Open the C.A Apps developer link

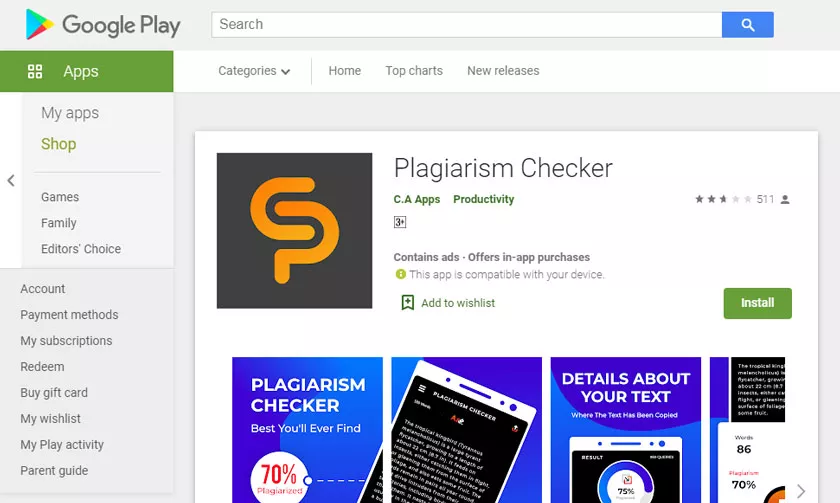click(x=417, y=199)
